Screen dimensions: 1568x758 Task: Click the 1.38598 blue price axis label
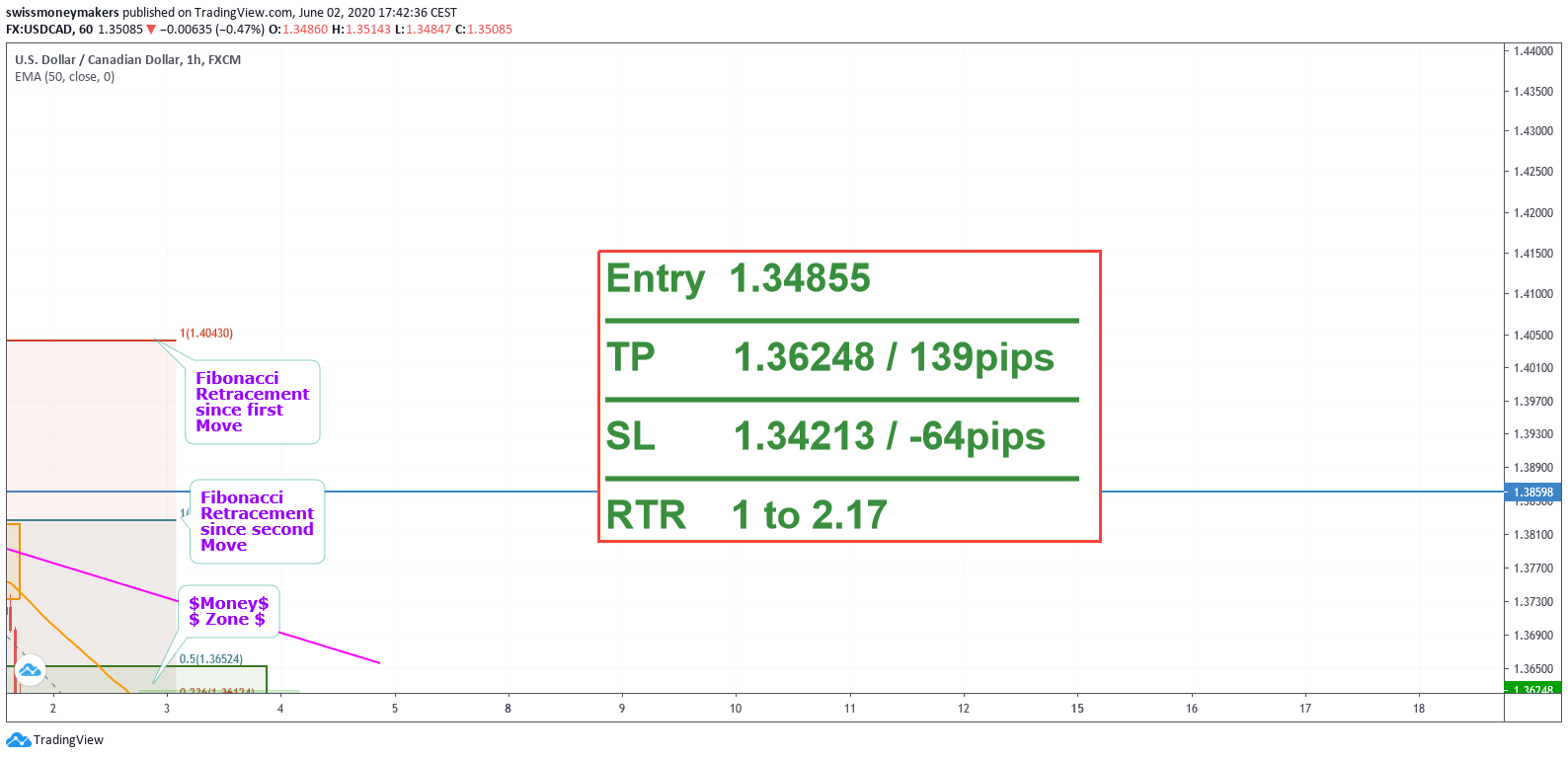click(1532, 492)
